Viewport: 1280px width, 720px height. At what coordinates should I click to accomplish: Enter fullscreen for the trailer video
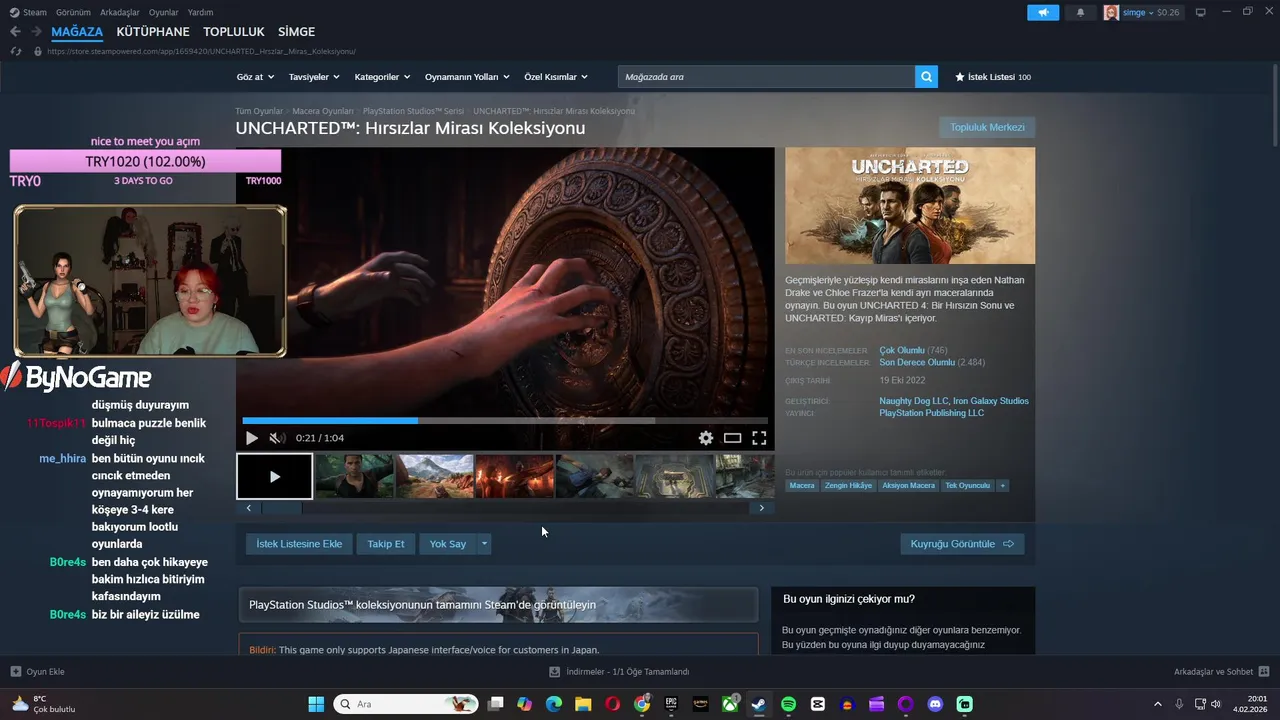tap(759, 438)
